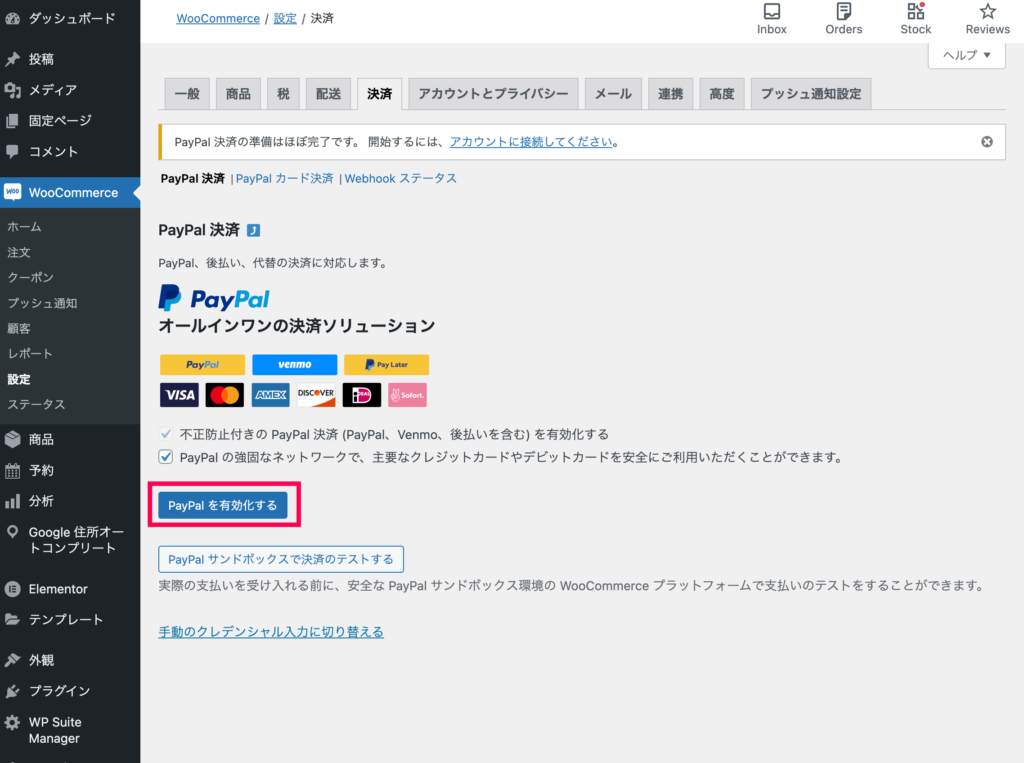Click the 外観 paintbrush icon
The image size is (1024, 763).
click(12, 660)
